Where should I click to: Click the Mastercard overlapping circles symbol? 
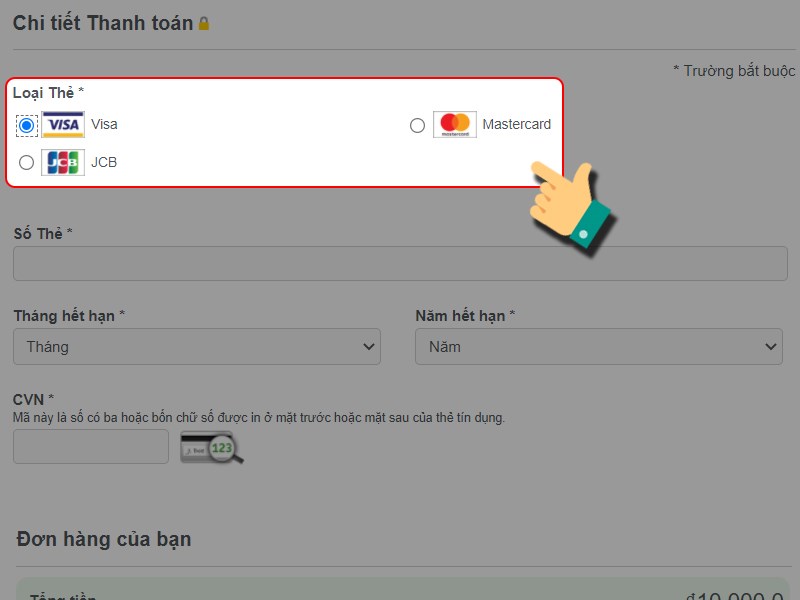(456, 124)
